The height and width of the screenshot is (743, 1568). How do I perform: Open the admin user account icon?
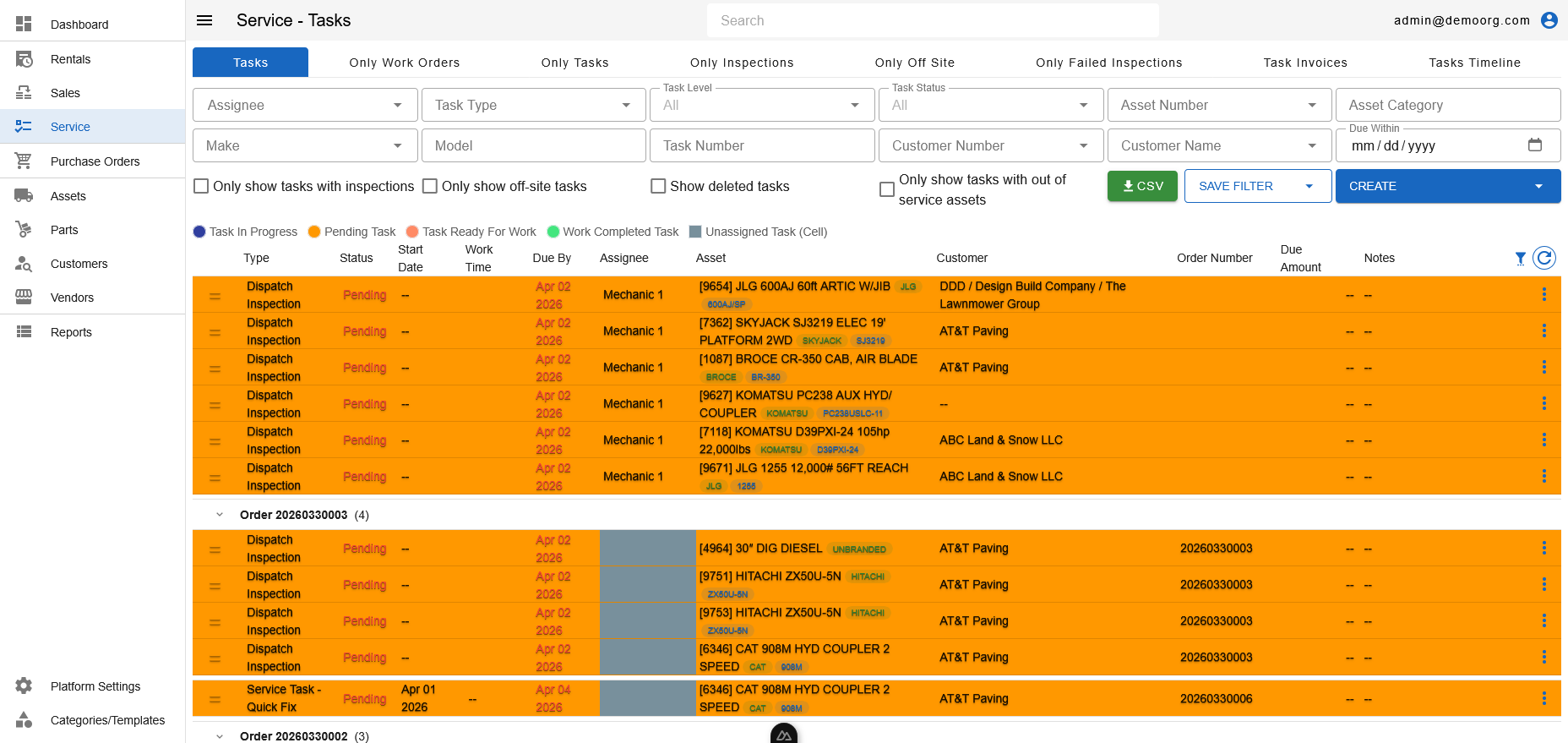(1549, 20)
